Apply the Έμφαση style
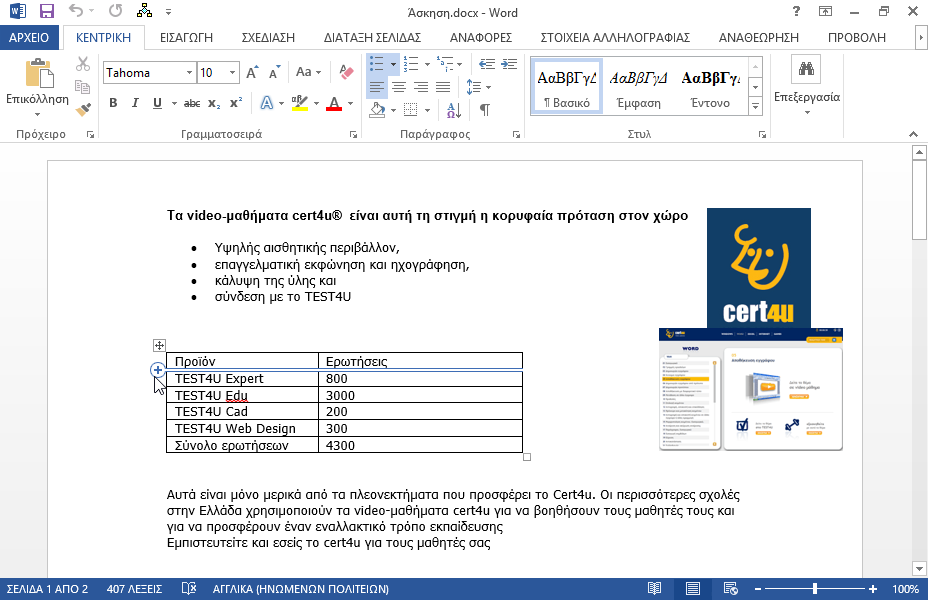Screen dimensions: 928x600 [639, 86]
